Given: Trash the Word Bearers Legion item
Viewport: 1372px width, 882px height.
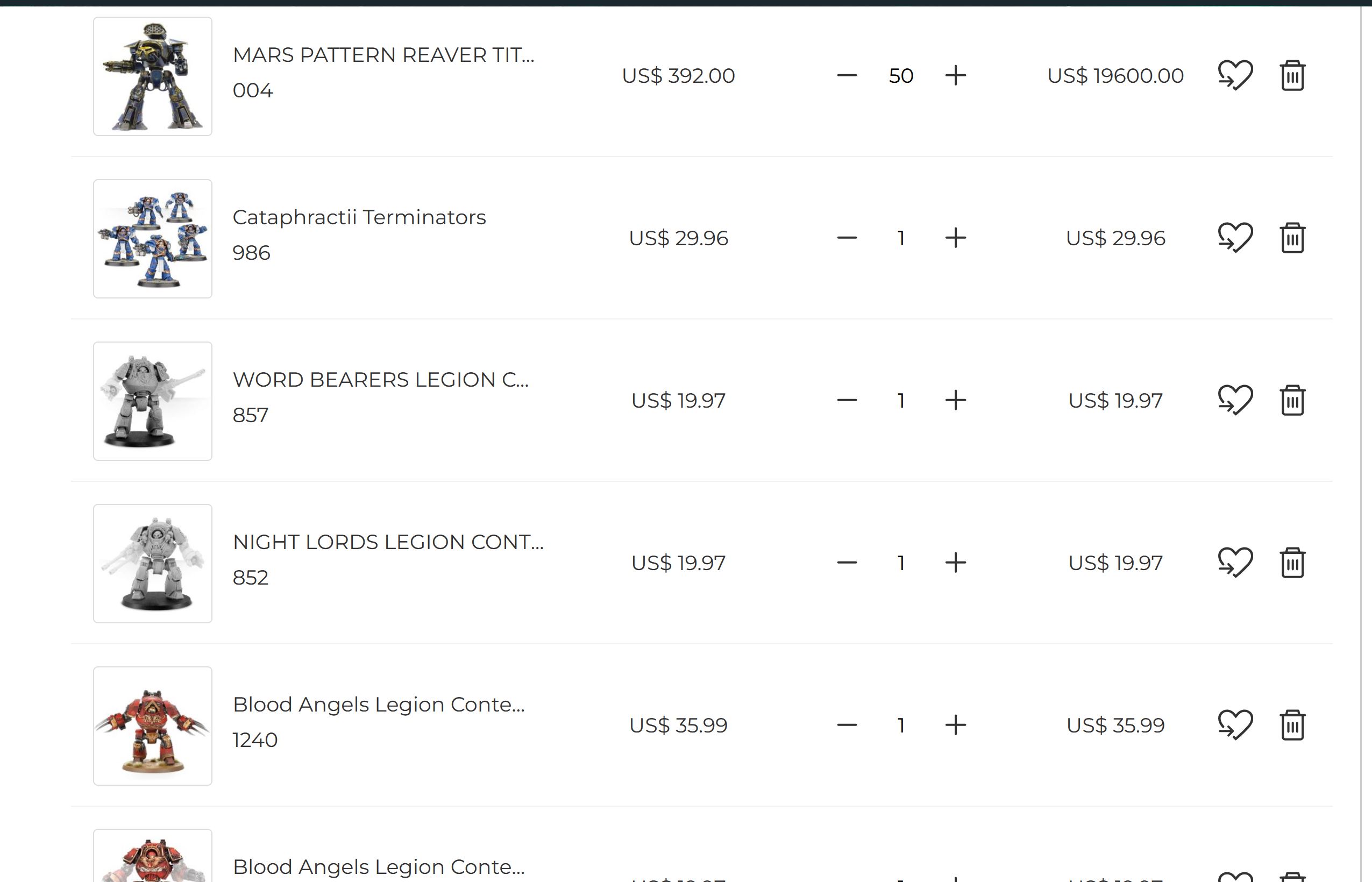Looking at the screenshot, I should tap(1292, 400).
